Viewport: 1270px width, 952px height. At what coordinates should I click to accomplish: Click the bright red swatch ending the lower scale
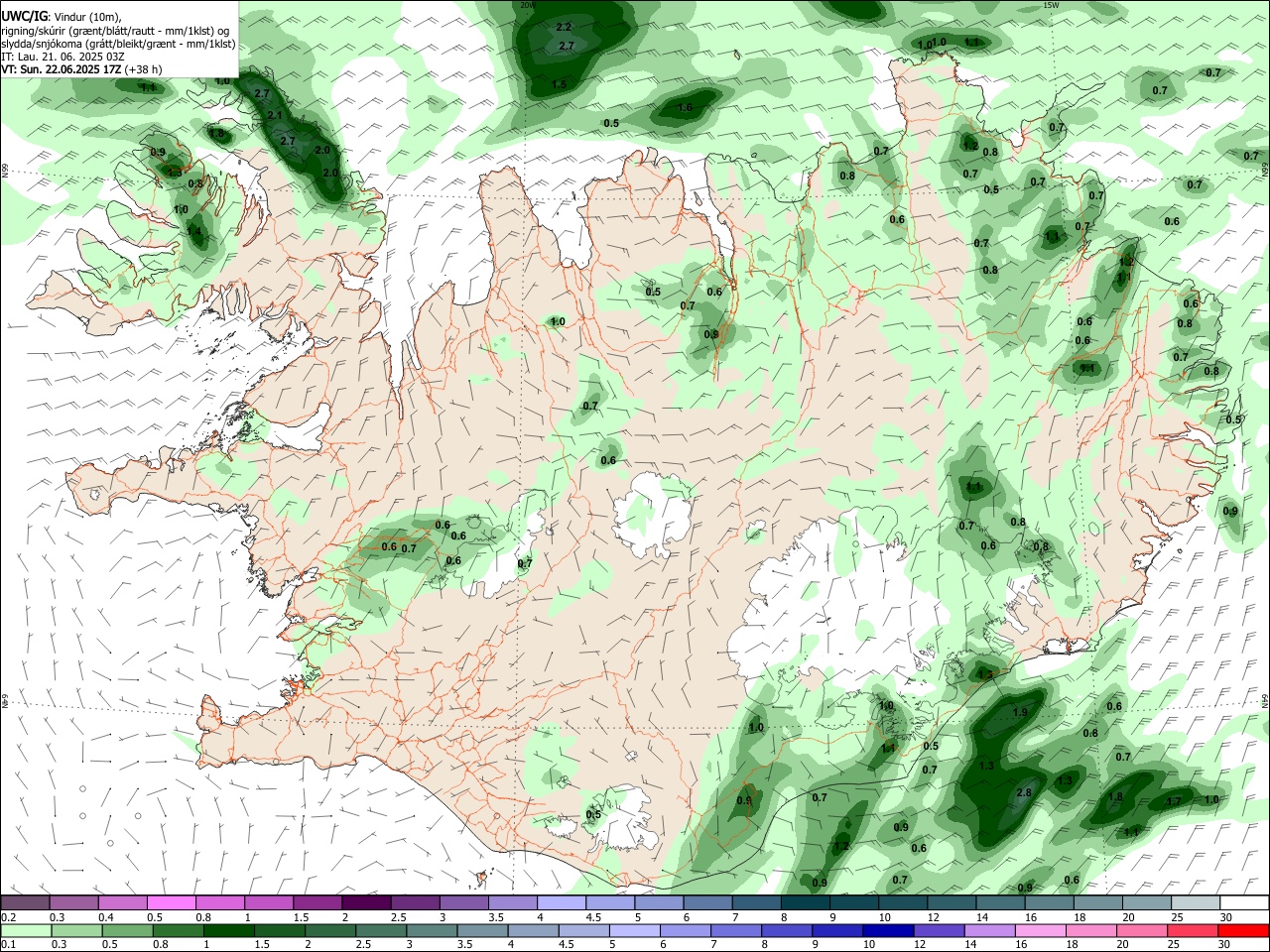1243,930
